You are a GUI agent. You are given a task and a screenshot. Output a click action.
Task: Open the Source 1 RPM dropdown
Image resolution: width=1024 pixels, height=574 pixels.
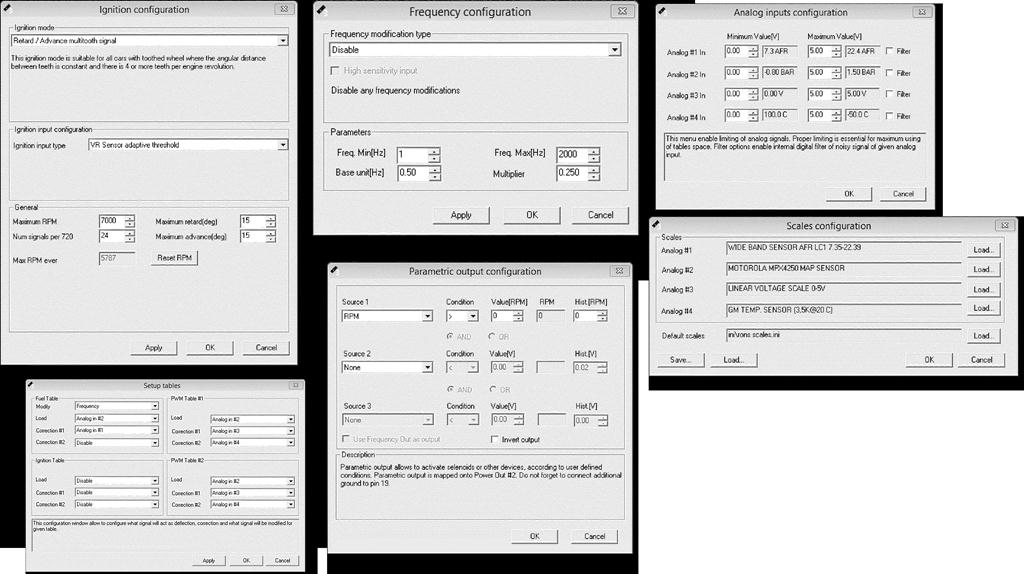[x=426, y=317]
